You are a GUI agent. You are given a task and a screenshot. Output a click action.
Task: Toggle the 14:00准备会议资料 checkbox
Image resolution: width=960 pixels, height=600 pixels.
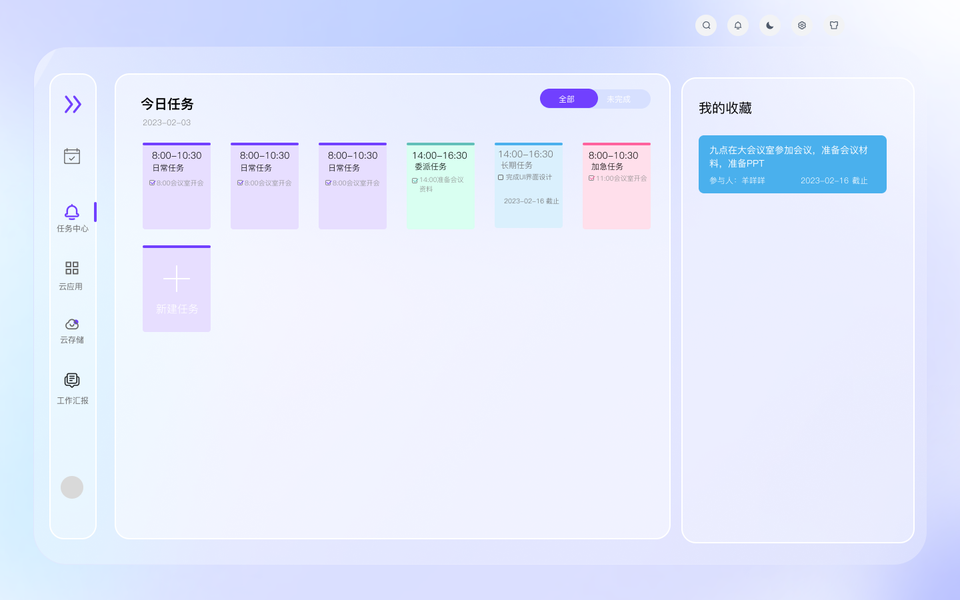414,181
